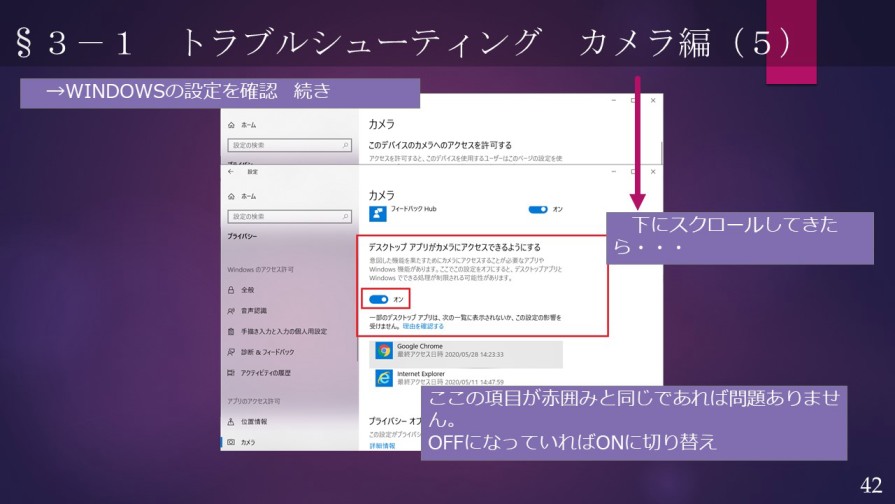The height and width of the screenshot is (504, 895).
Task: Turn off the フィードバック Hub camera toggle
Action: click(538, 209)
